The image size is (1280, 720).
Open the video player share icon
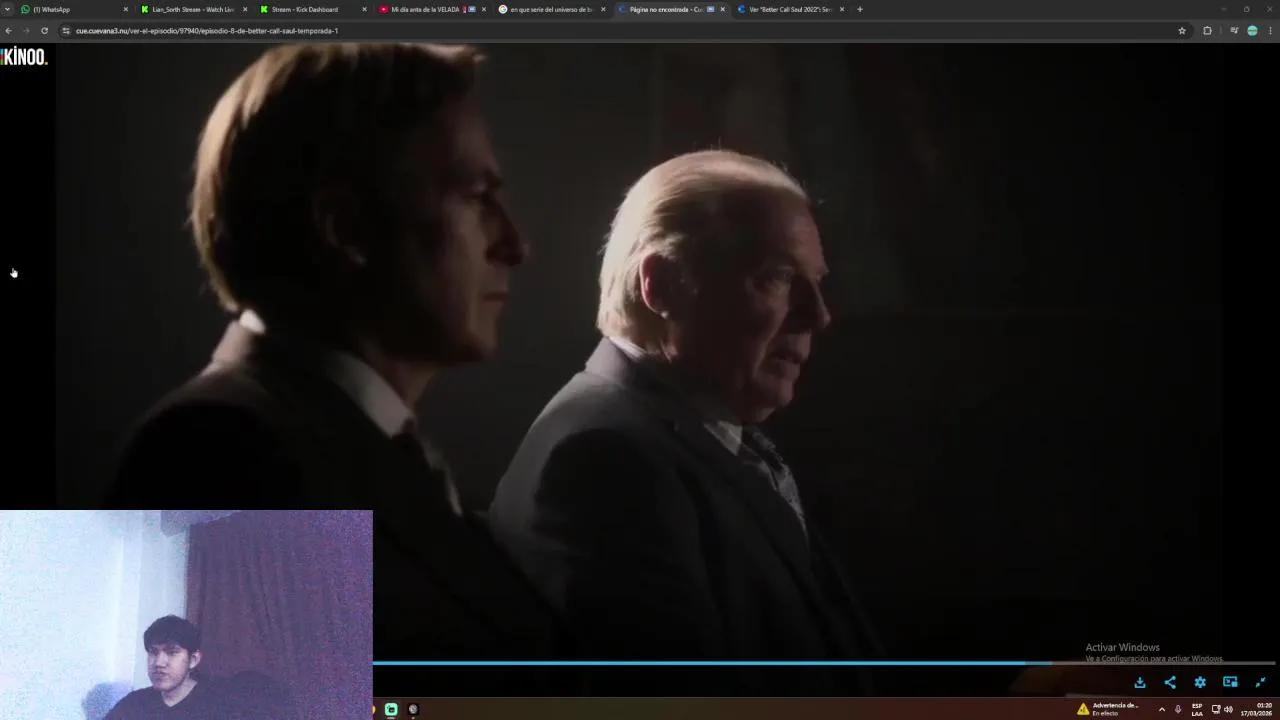[1170, 682]
